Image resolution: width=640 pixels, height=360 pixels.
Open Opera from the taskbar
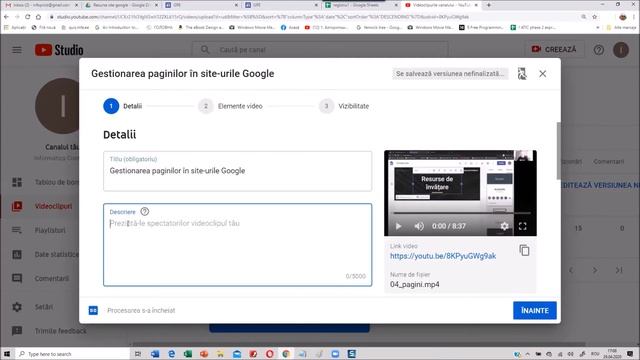click(x=270, y=354)
